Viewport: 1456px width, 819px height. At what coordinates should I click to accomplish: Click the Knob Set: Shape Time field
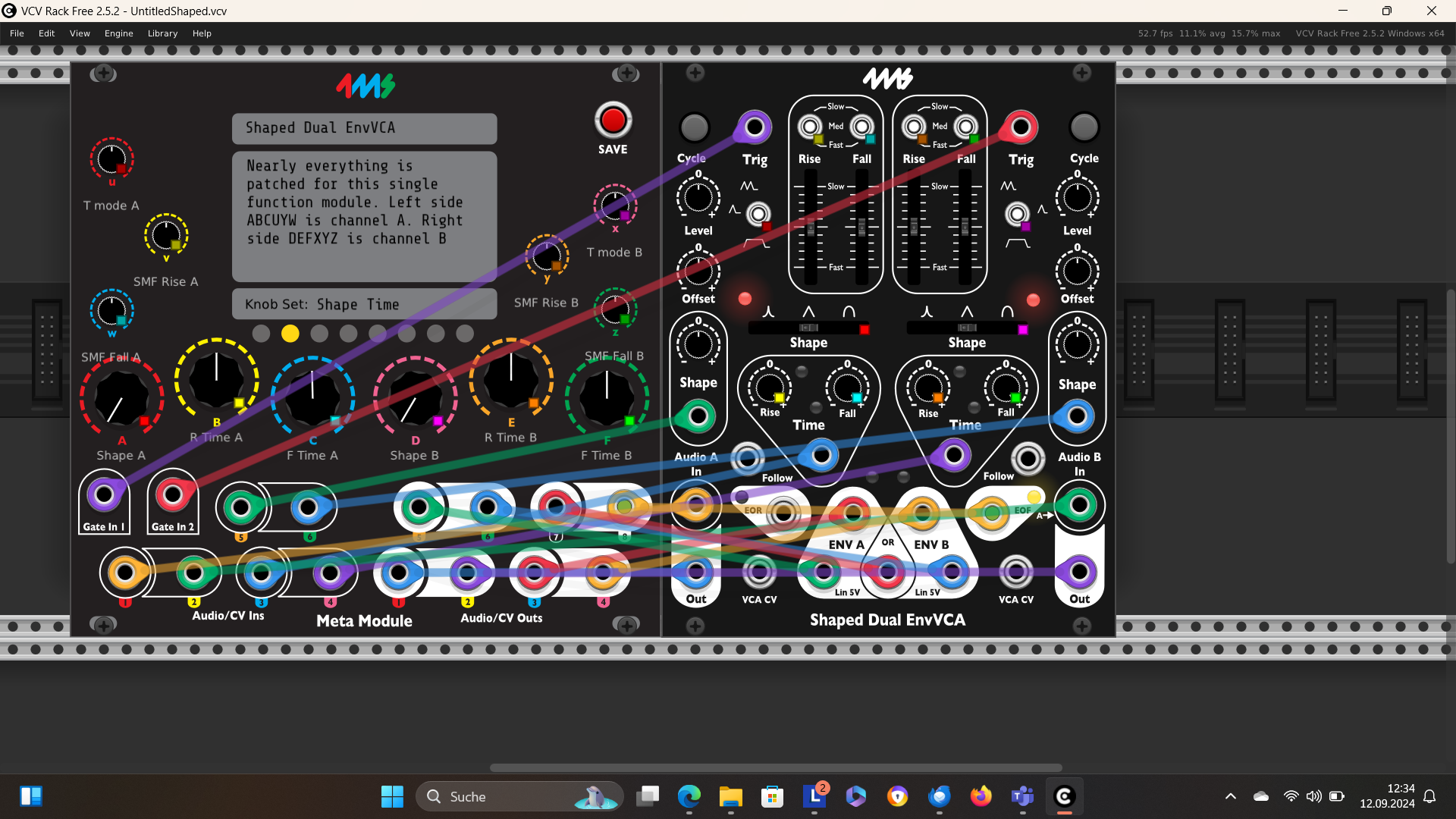[x=364, y=304]
